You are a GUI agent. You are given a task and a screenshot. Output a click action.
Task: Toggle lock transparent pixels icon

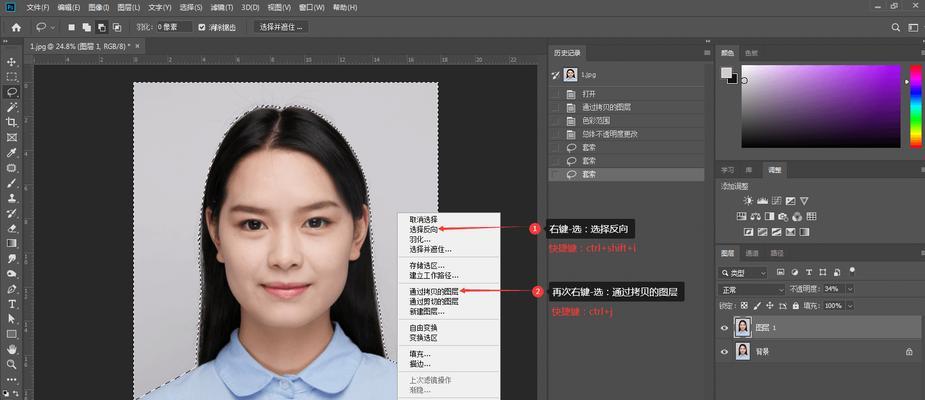coord(744,306)
